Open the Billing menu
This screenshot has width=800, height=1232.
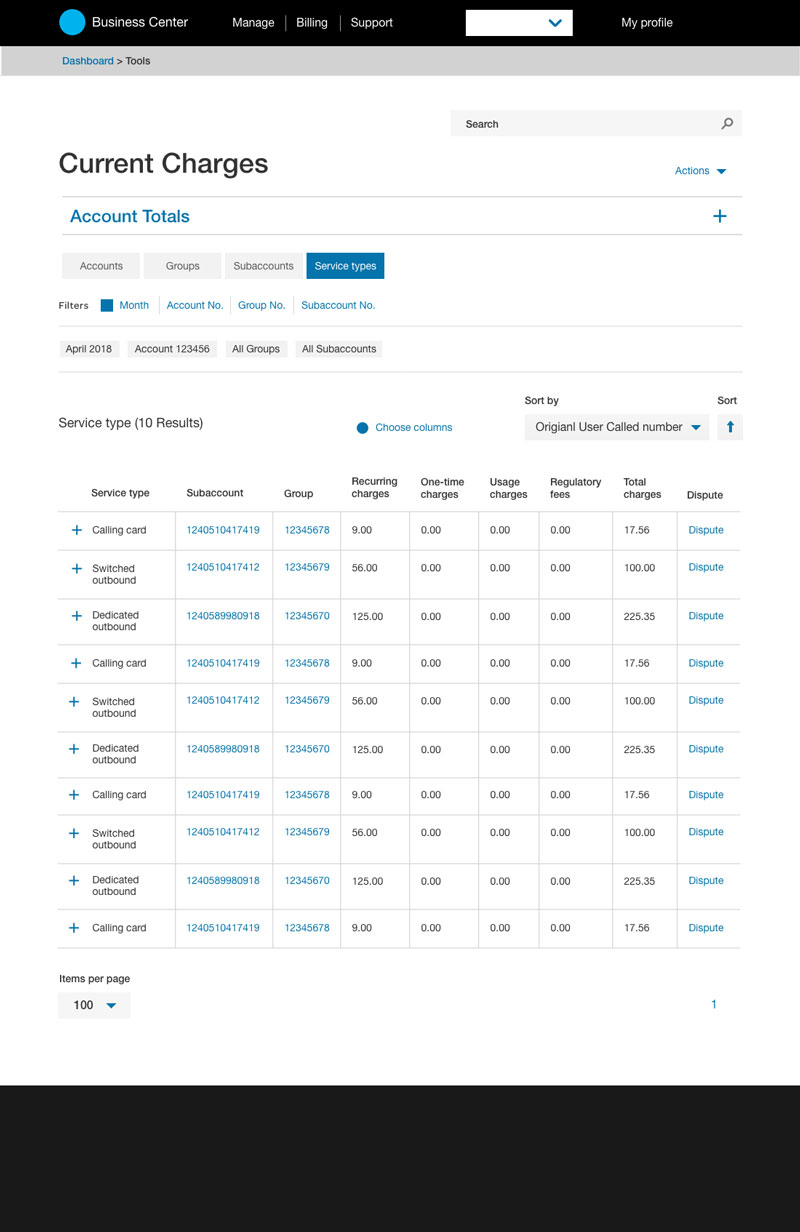coord(312,22)
